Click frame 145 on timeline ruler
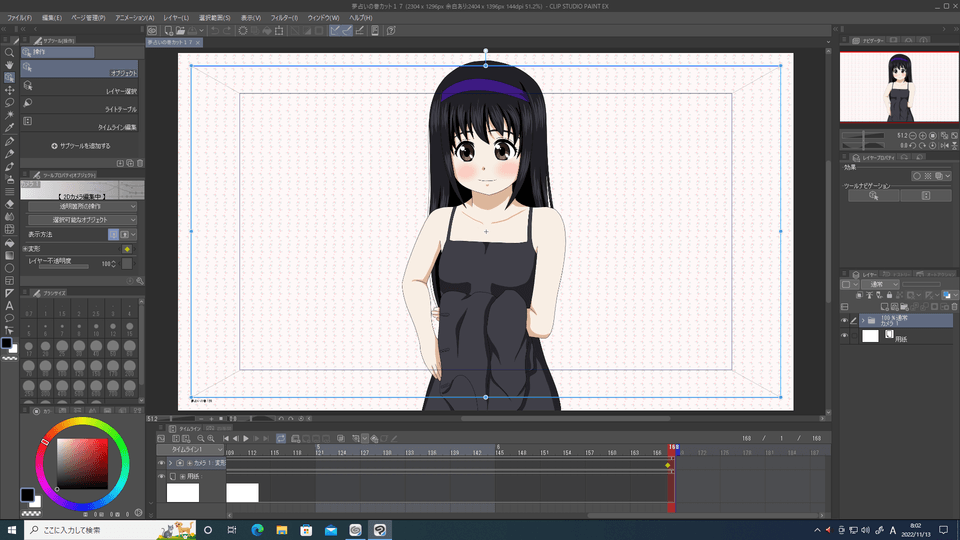 (x=500, y=452)
